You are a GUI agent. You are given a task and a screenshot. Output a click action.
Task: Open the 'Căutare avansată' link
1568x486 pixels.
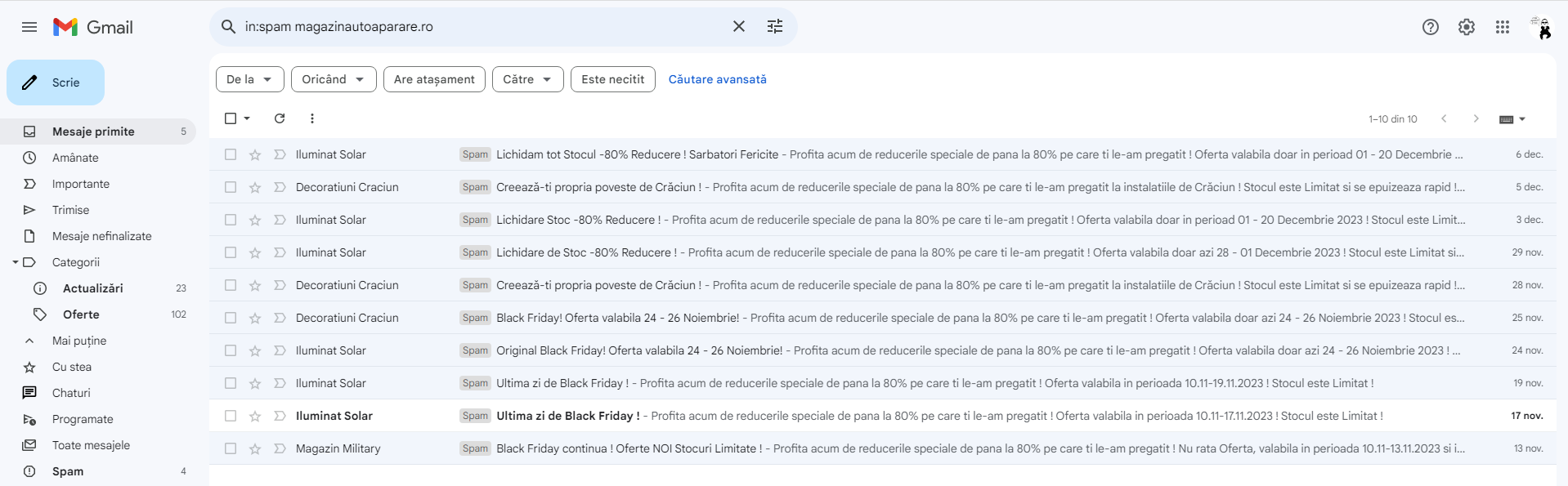(x=717, y=79)
